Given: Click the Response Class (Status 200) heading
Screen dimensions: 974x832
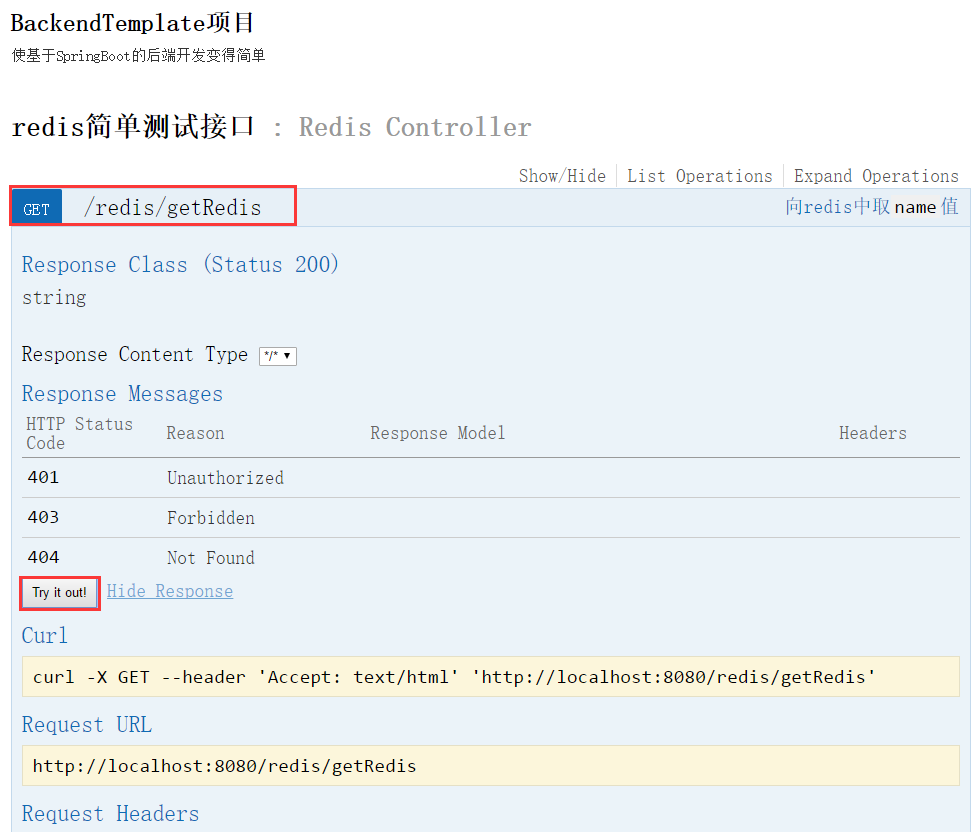Looking at the screenshot, I should click(180, 265).
